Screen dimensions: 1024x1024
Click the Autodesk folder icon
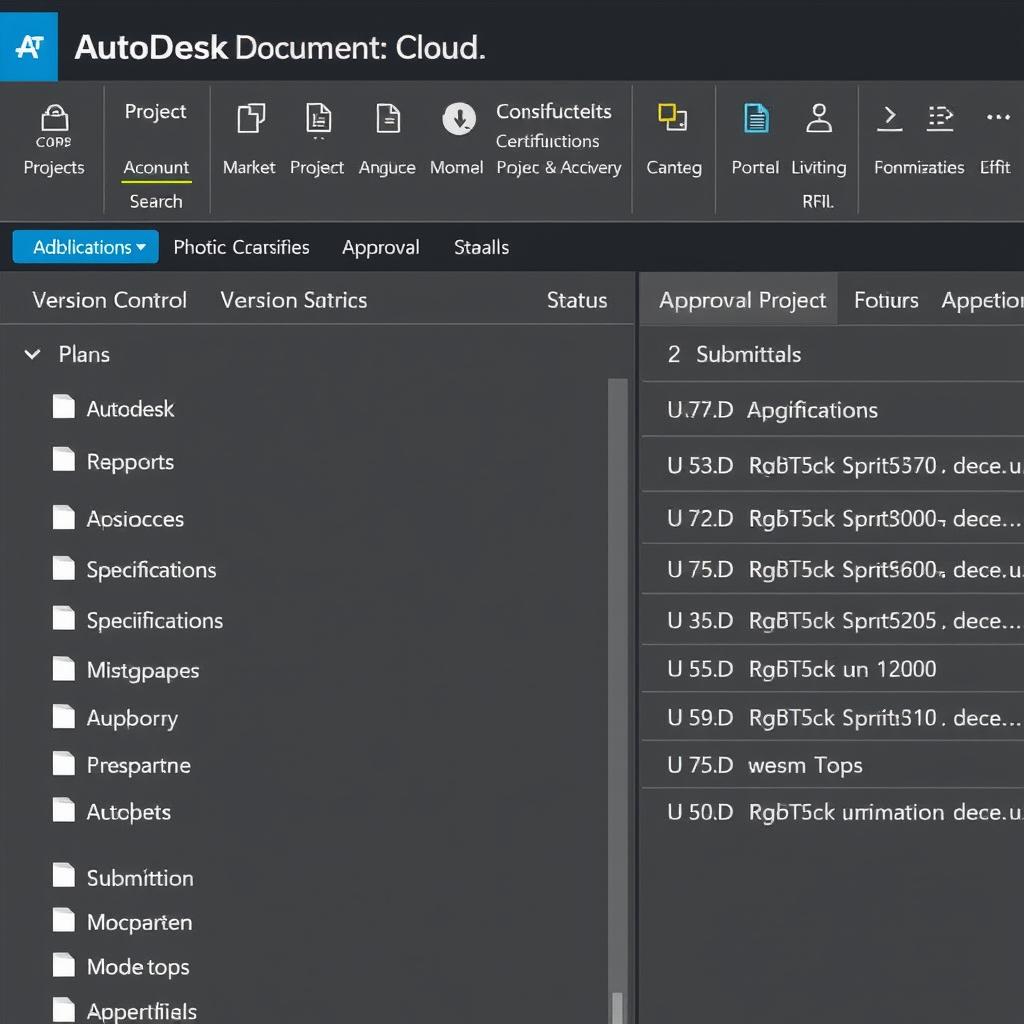63,406
